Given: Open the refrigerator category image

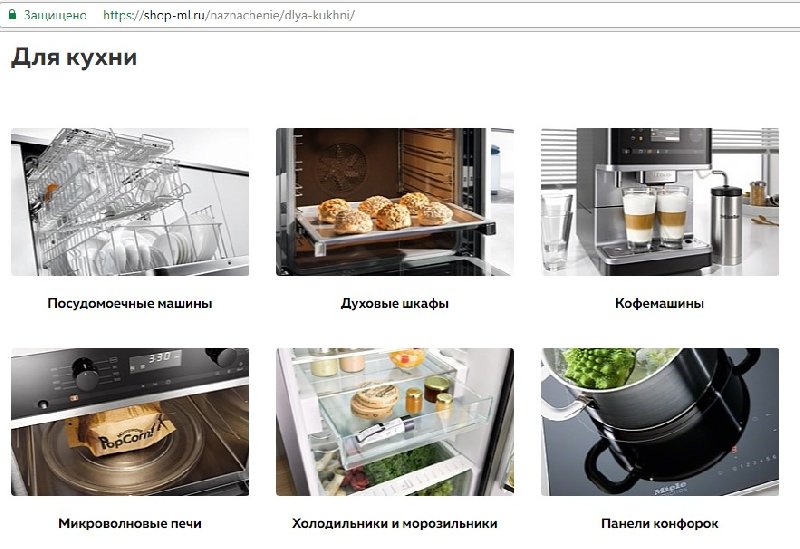Looking at the screenshot, I should (x=395, y=422).
